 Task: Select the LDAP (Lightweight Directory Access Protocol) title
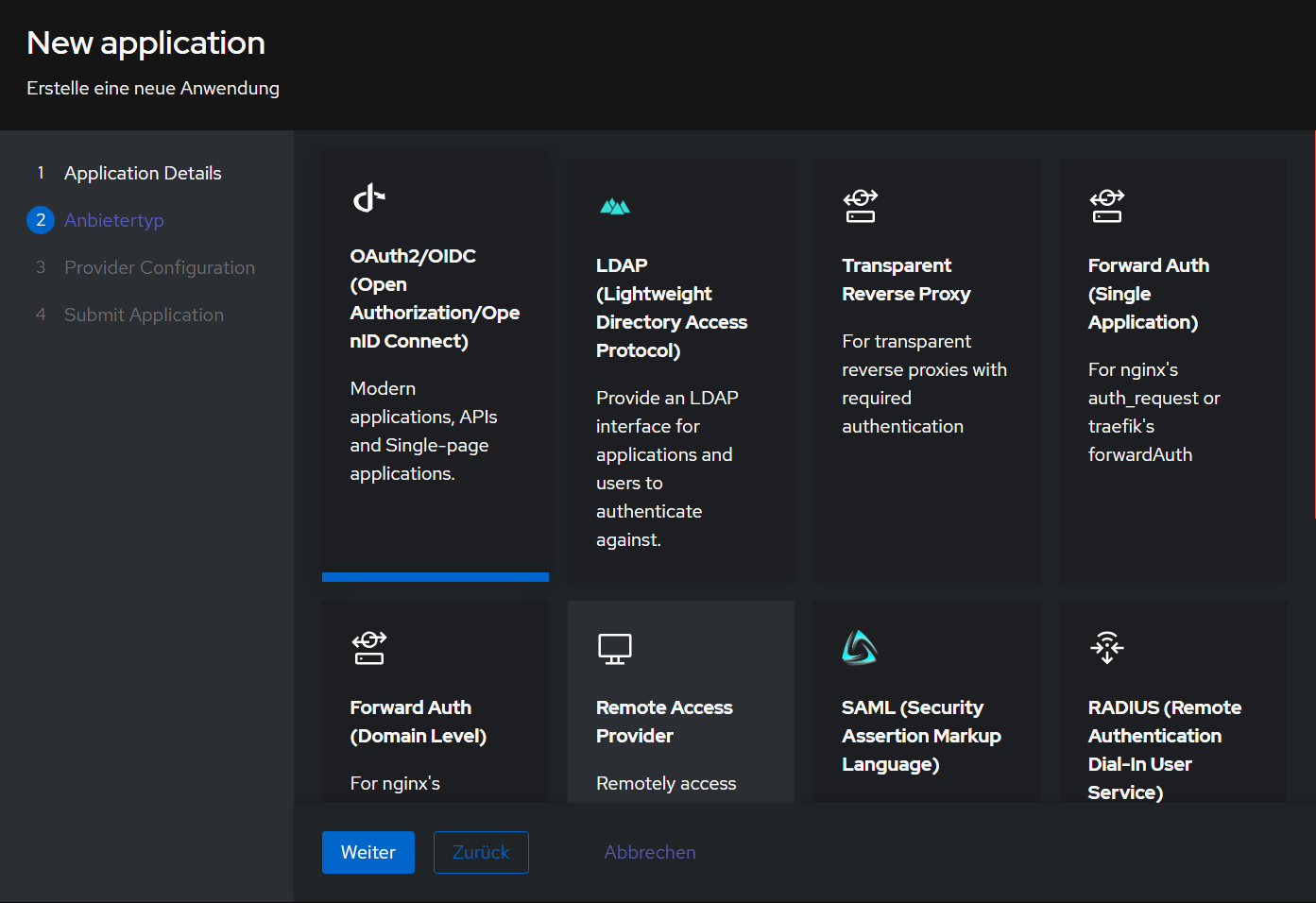point(672,308)
